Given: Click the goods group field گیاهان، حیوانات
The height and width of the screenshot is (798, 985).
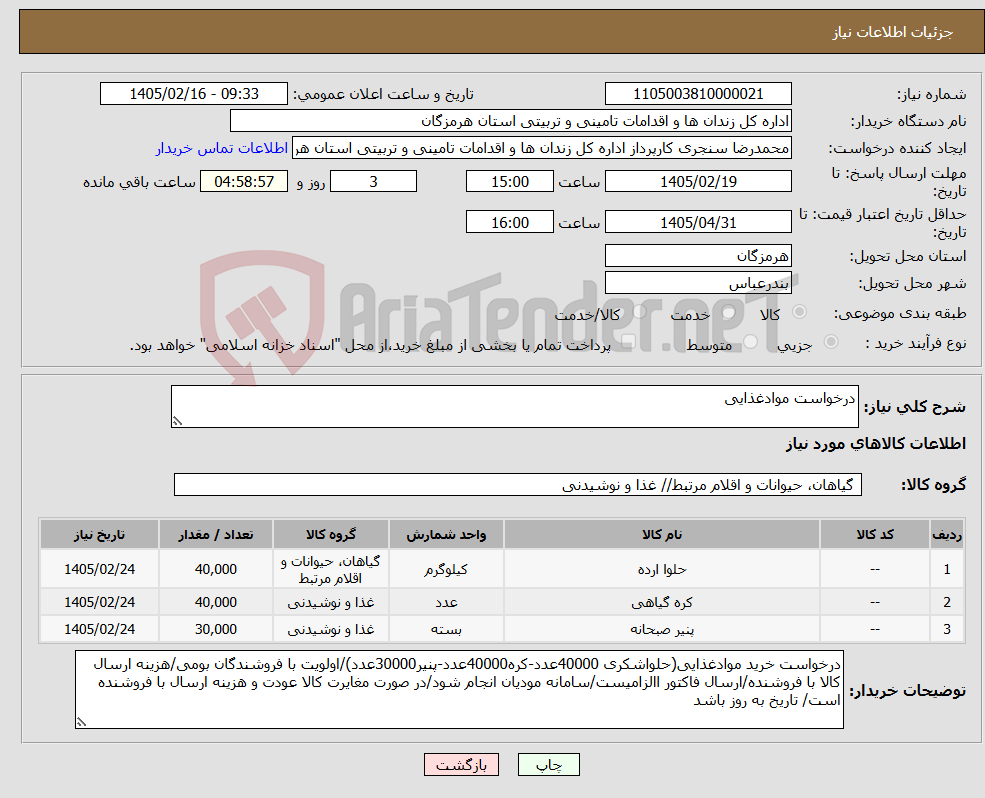Looking at the screenshot, I should [x=518, y=485].
